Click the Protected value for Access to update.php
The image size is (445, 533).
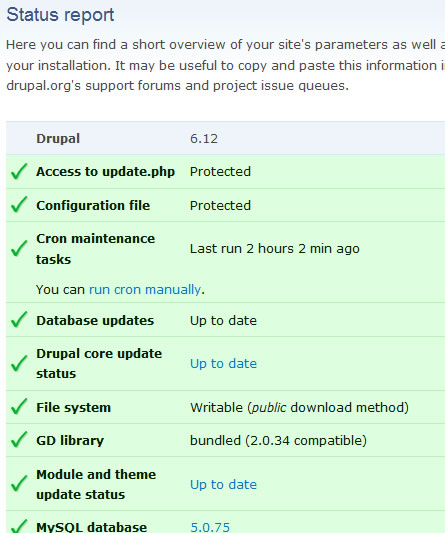(220, 172)
